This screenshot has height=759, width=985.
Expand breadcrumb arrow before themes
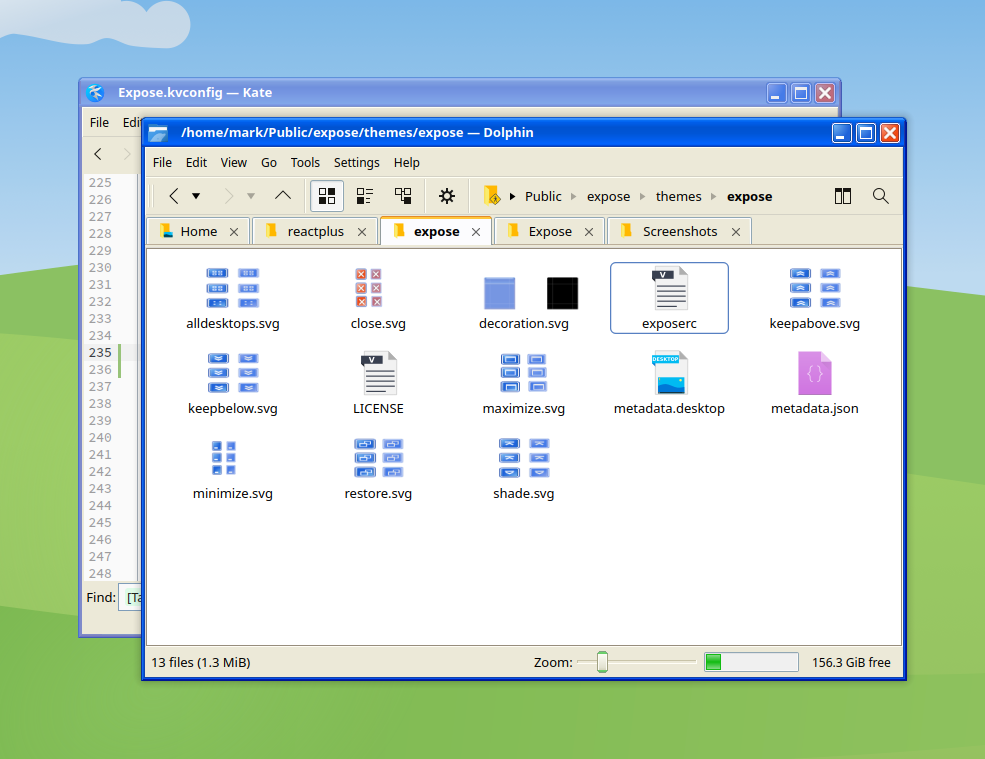643,197
